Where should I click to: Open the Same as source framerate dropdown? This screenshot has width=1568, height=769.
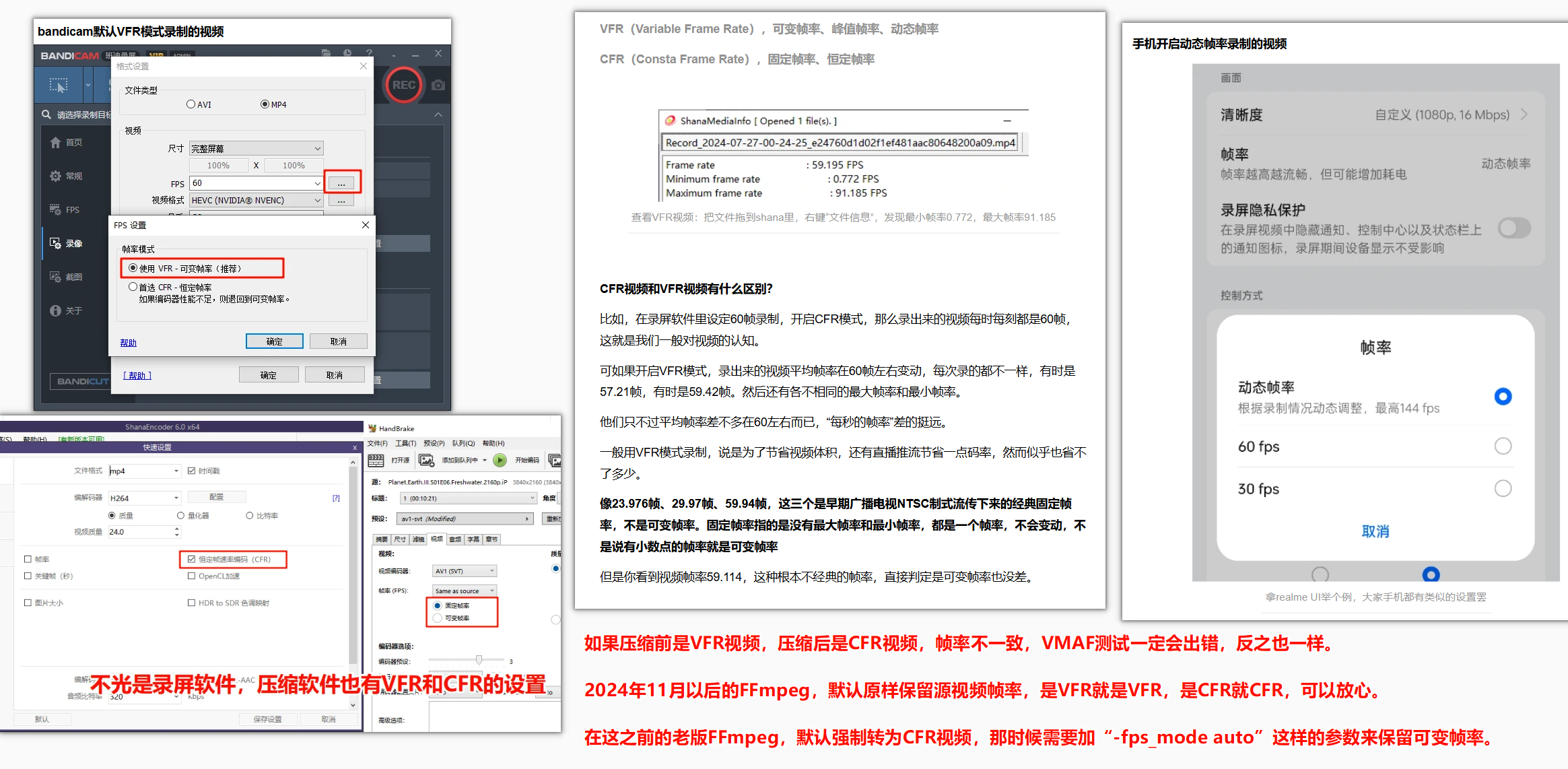(x=465, y=591)
